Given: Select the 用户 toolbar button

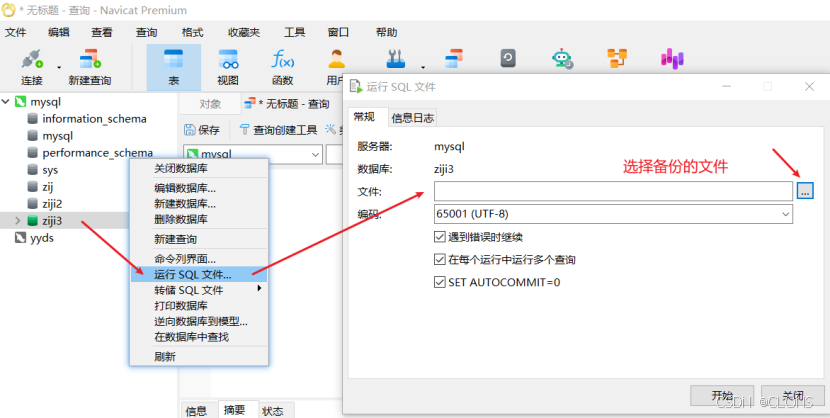Looking at the screenshot, I should [336, 67].
